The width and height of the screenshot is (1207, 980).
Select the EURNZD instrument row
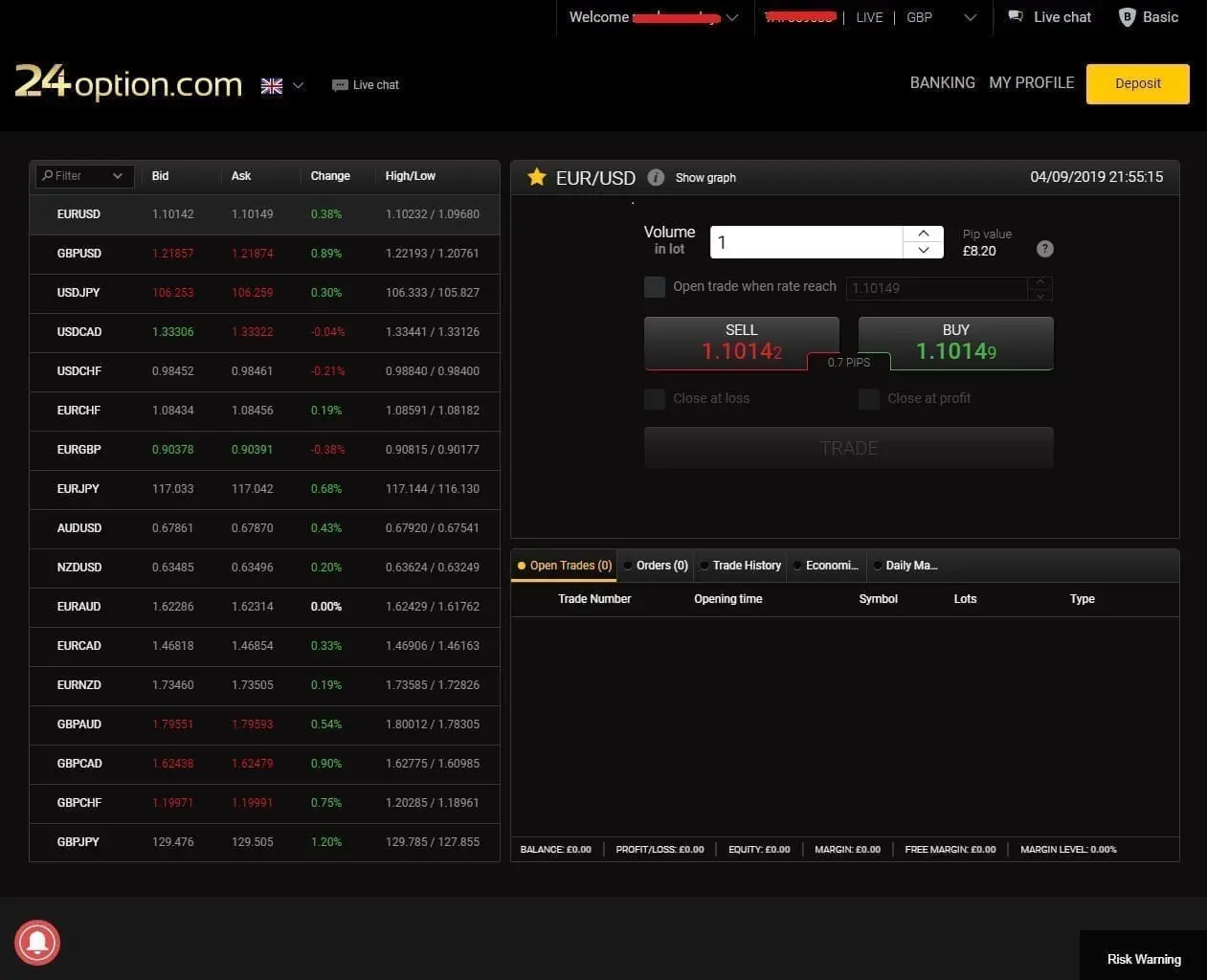pos(264,685)
